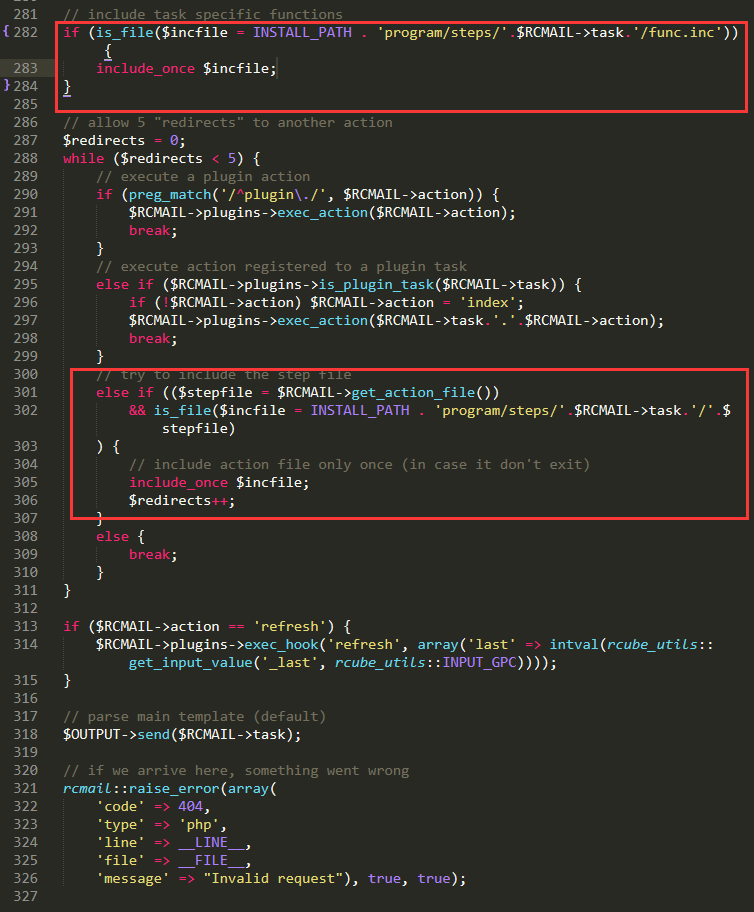Click the comment '// parse main template (default)'
This screenshot has width=754, height=912.
[x=194, y=717]
